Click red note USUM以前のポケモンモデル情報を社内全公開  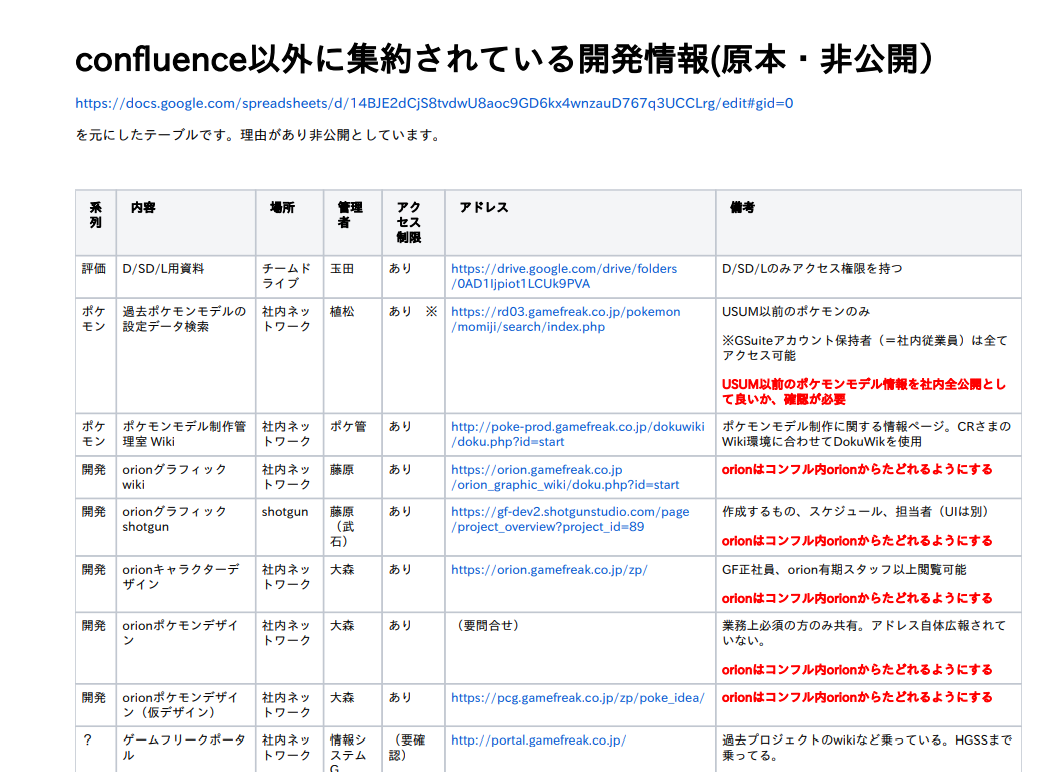864,391
